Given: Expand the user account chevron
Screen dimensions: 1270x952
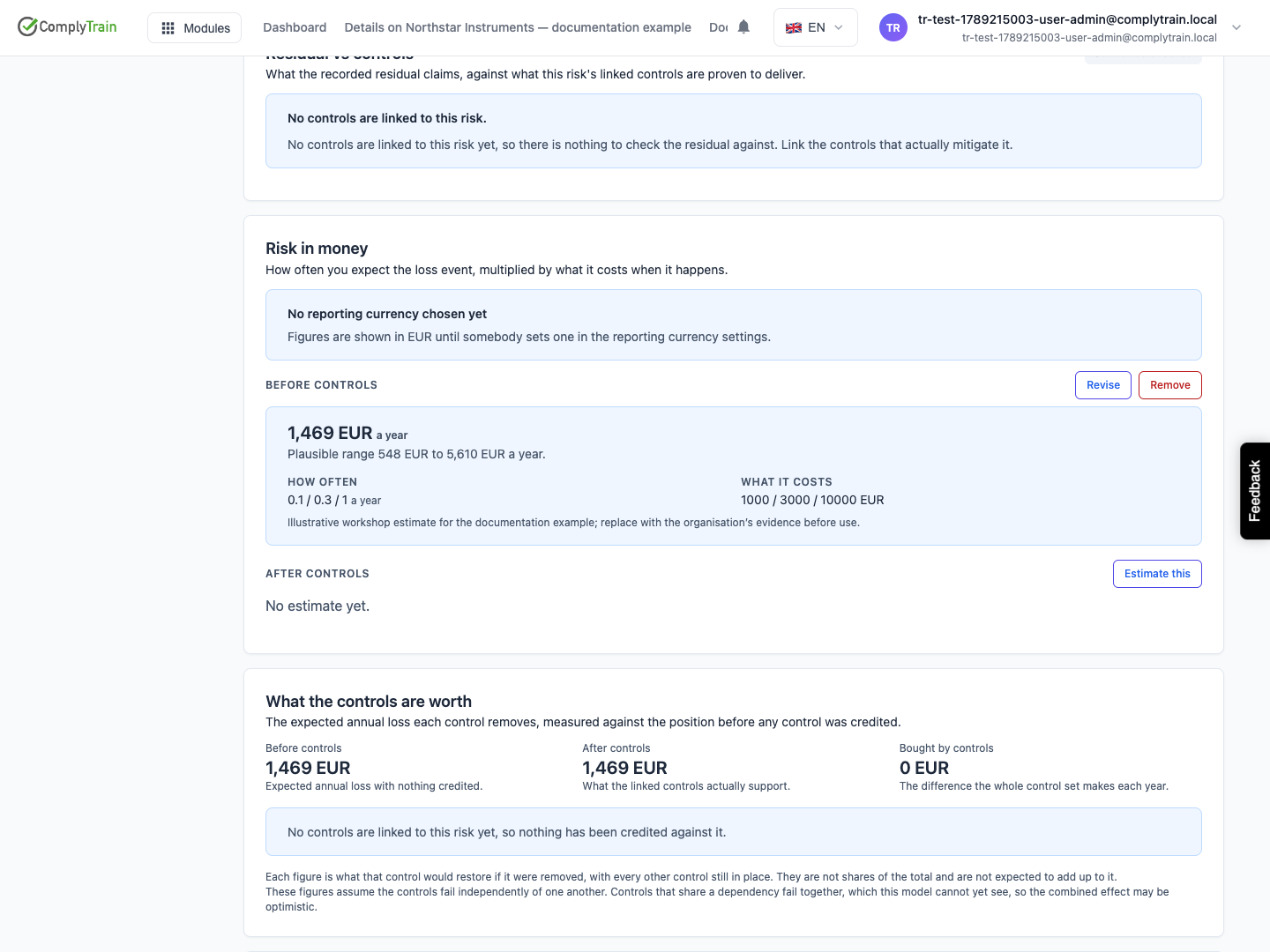Looking at the screenshot, I should [1236, 27].
